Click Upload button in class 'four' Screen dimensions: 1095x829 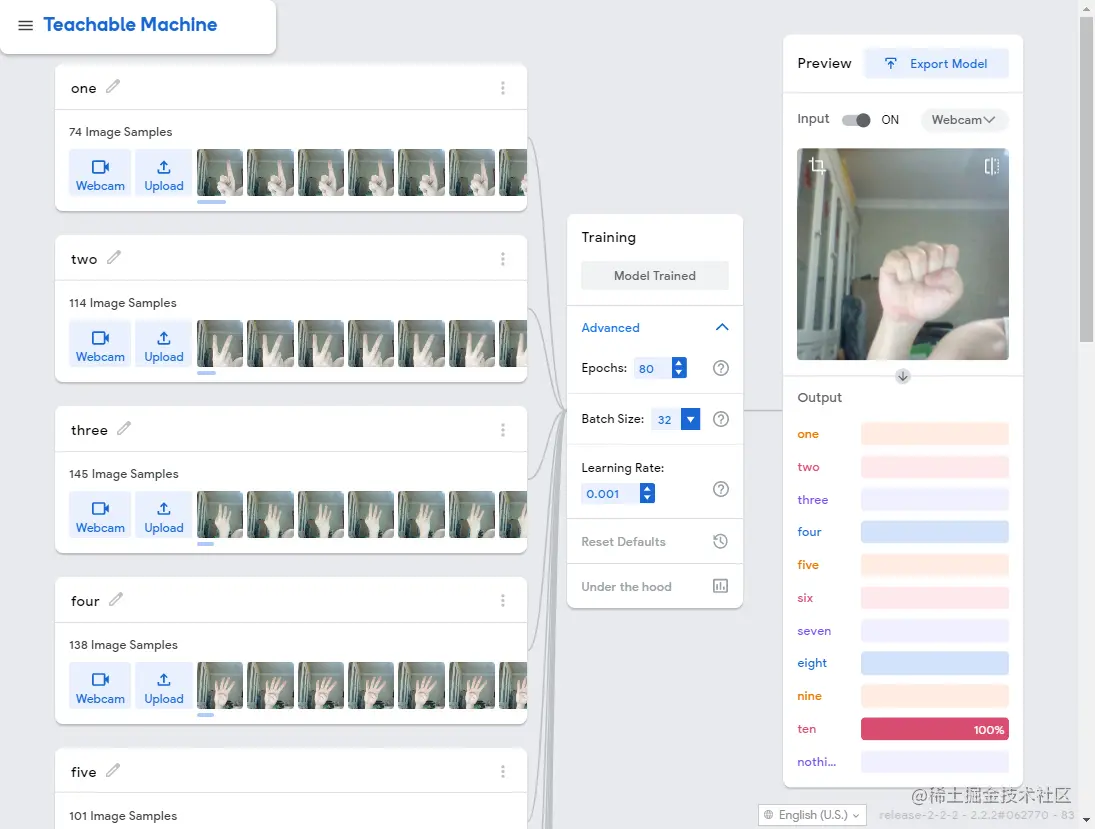click(163, 687)
